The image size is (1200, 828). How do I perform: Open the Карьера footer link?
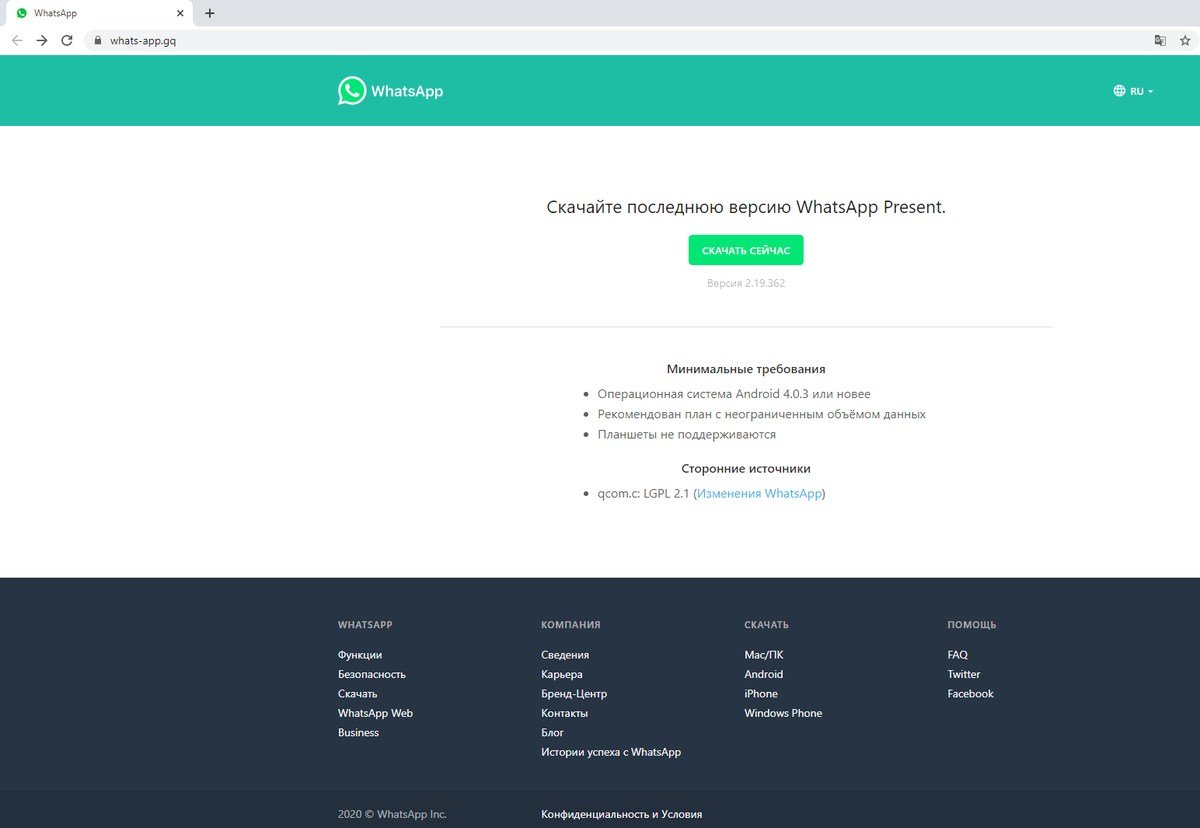pos(562,674)
